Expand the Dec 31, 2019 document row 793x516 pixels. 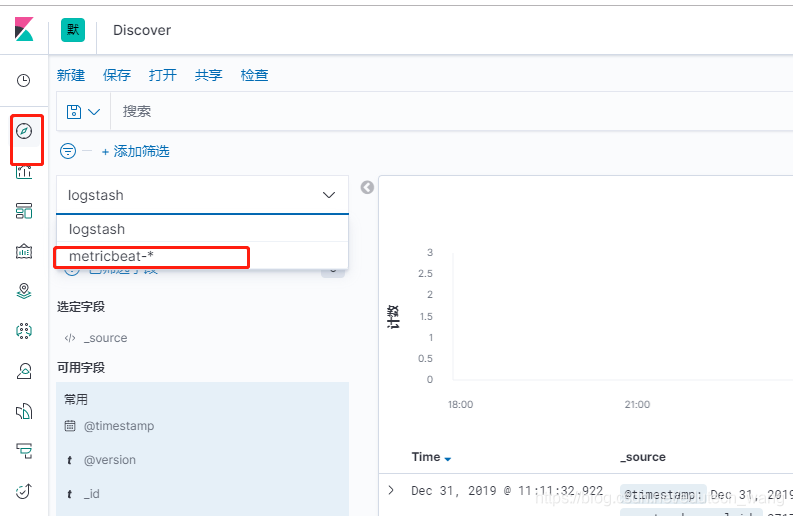pos(391,490)
